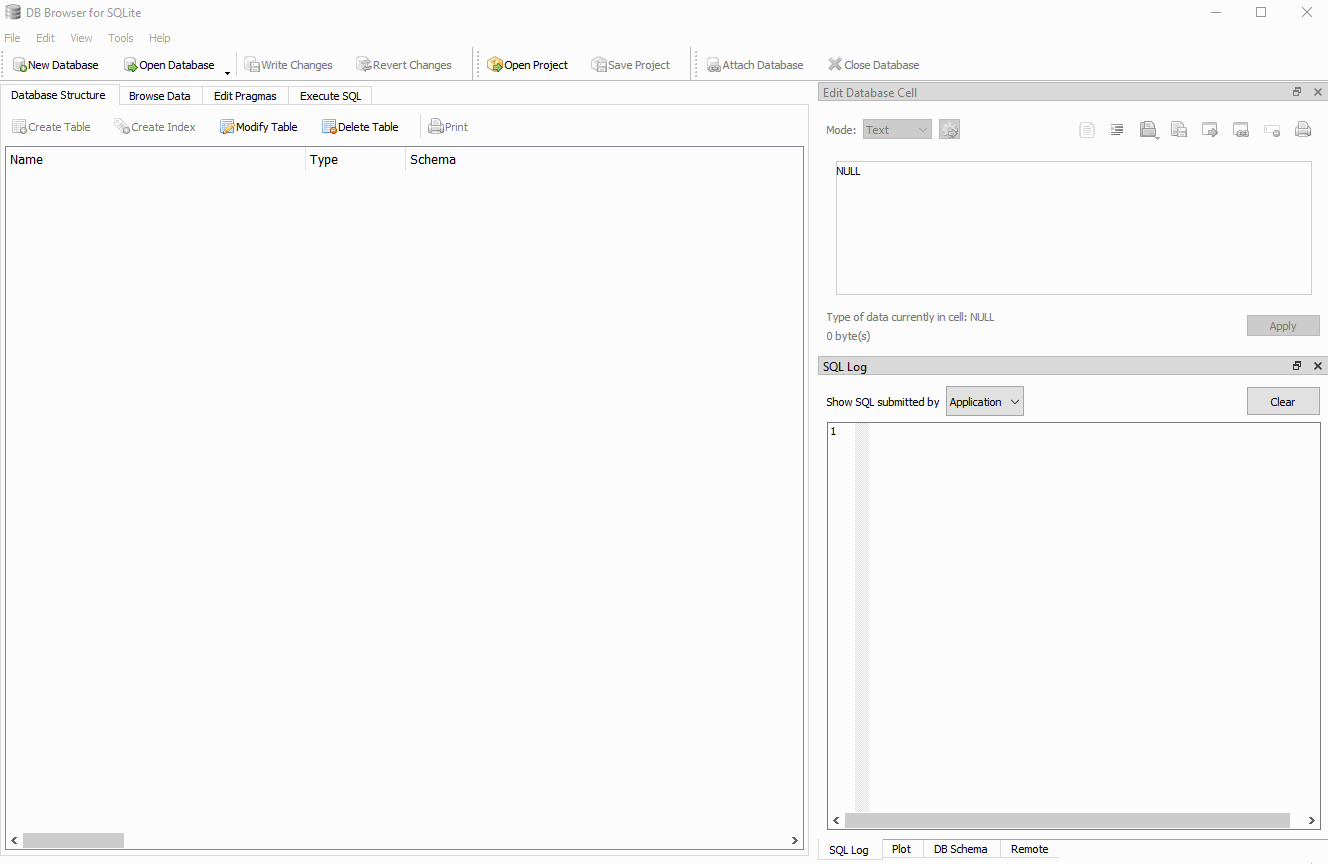Switch to the Database Structure tab
1328x864 pixels.
tap(59, 95)
